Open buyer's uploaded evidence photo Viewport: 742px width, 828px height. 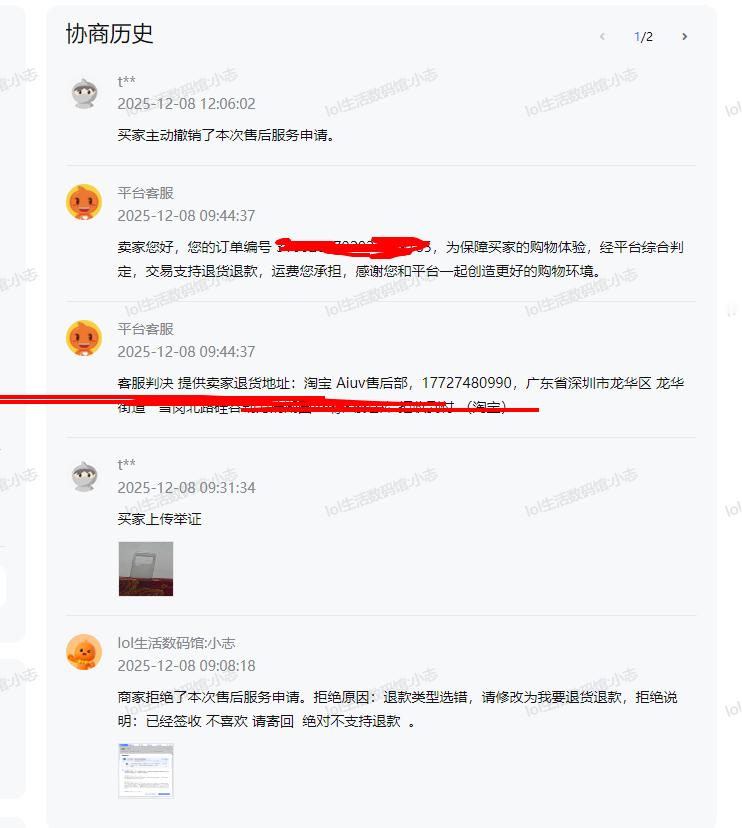(x=146, y=569)
